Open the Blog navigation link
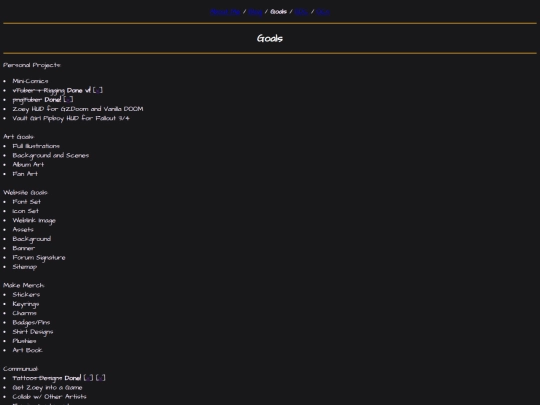The width and height of the screenshot is (540, 405). pyautogui.click(x=255, y=12)
